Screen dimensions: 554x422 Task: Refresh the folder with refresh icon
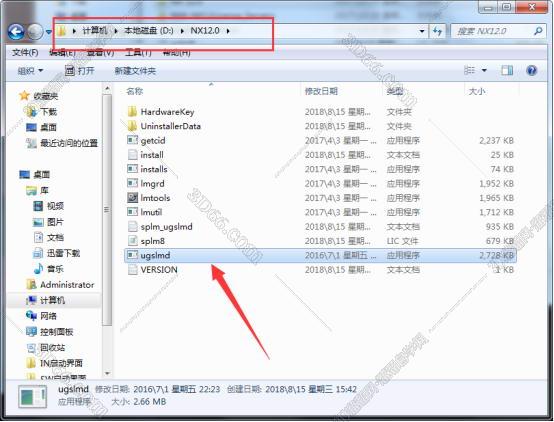(x=437, y=31)
